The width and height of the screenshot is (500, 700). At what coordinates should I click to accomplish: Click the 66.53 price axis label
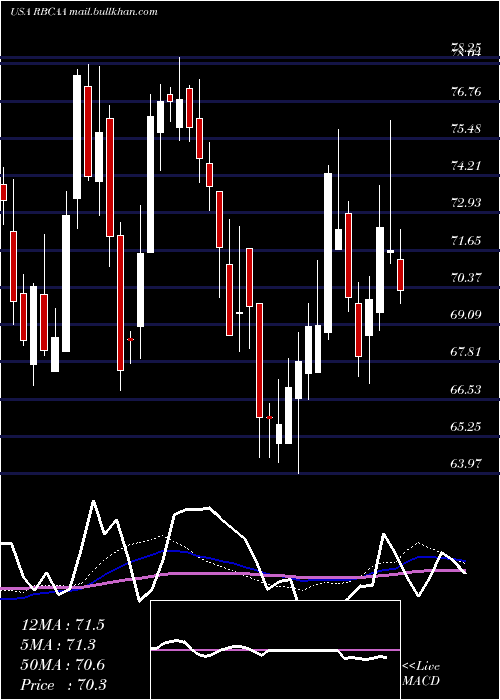[466, 390]
